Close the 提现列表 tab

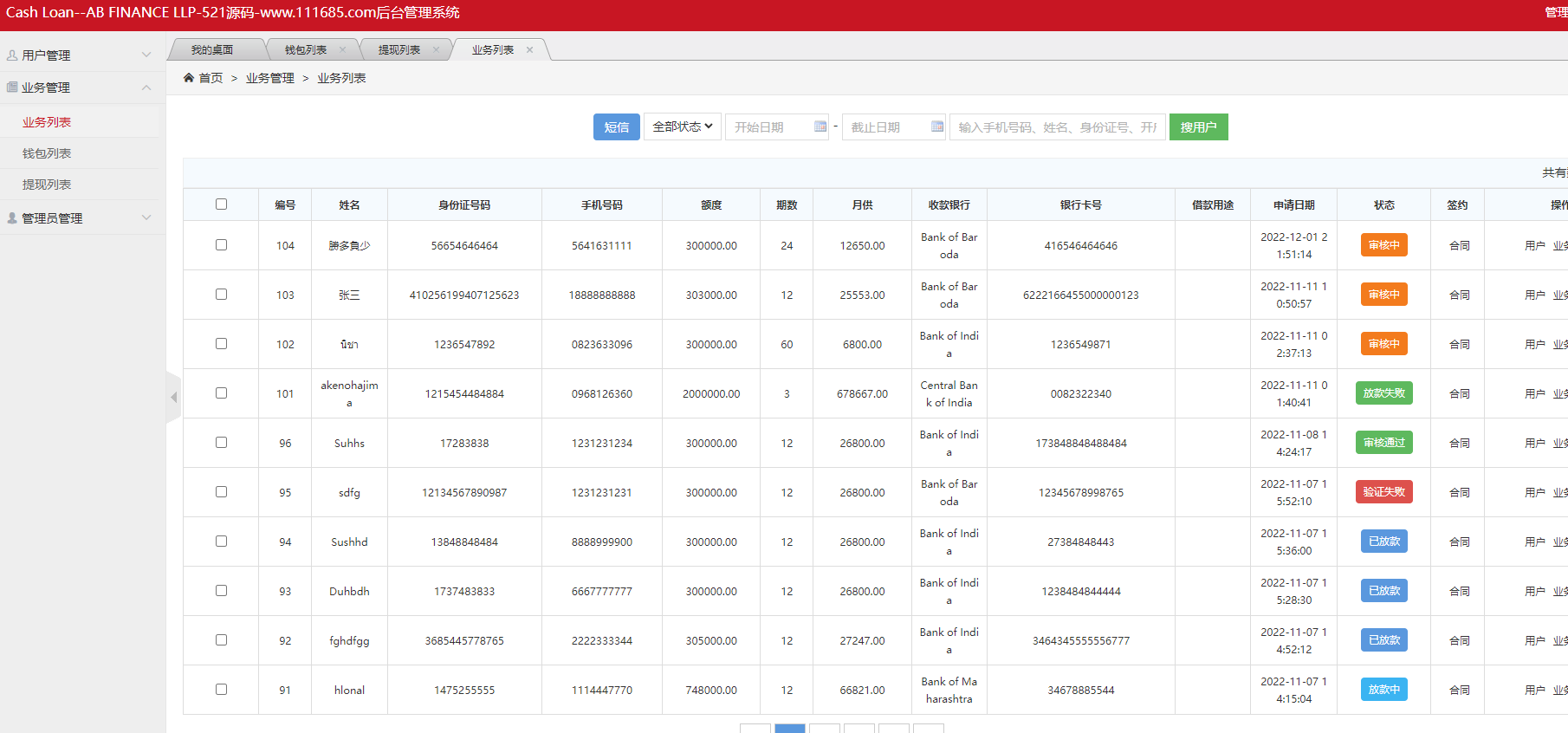(437, 50)
